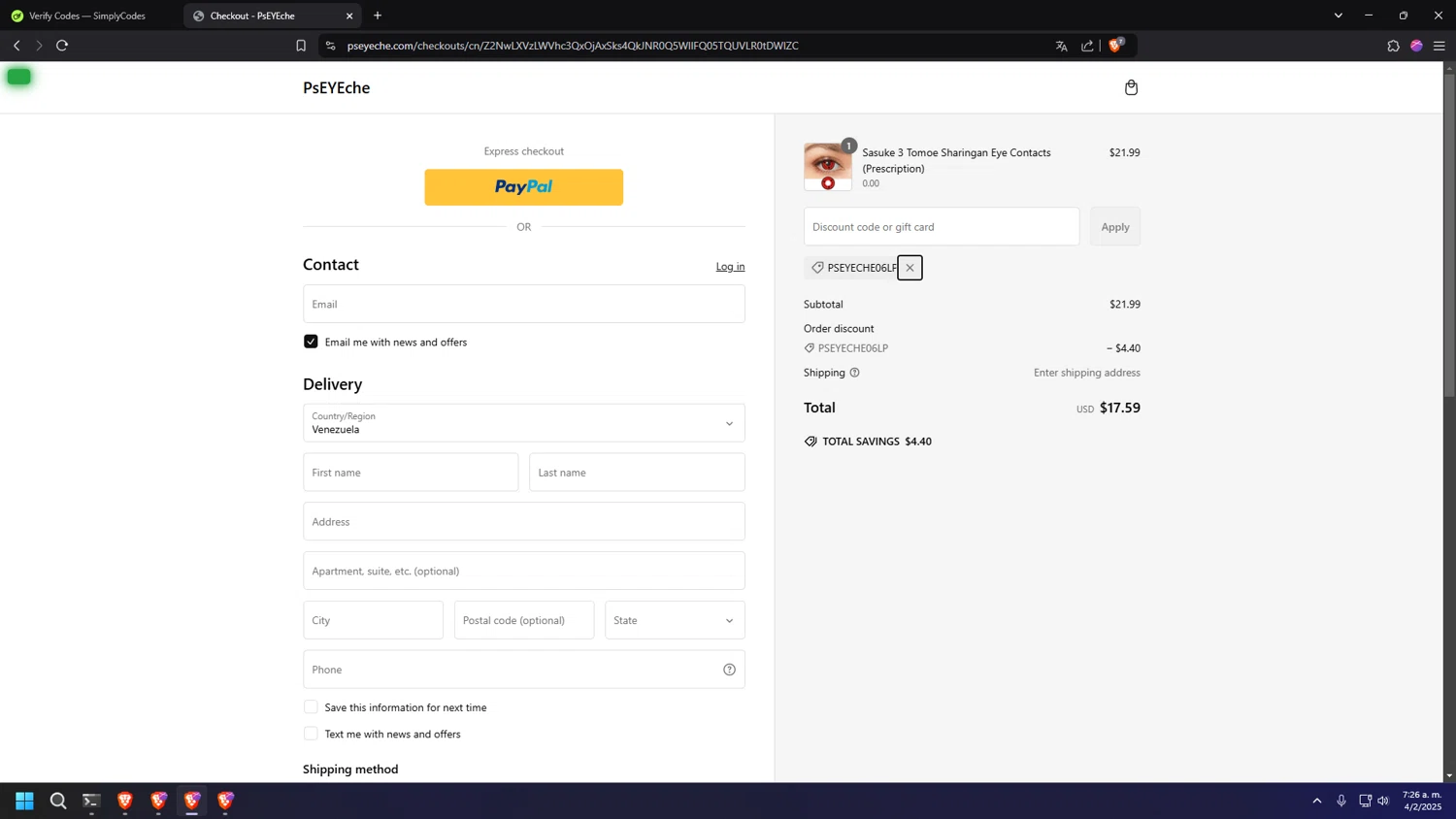Viewport: 1456px width, 819px height.
Task: Open the Country/Region dropdown
Action: [x=524, y=423]
